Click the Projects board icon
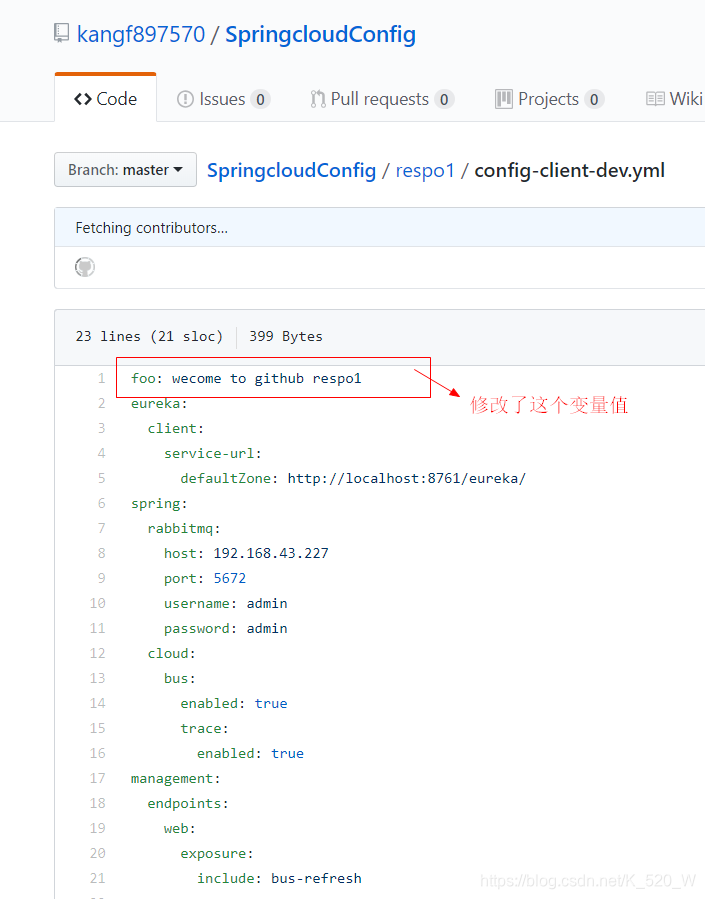This screenshot has height=899, width=705. (503, 99)
